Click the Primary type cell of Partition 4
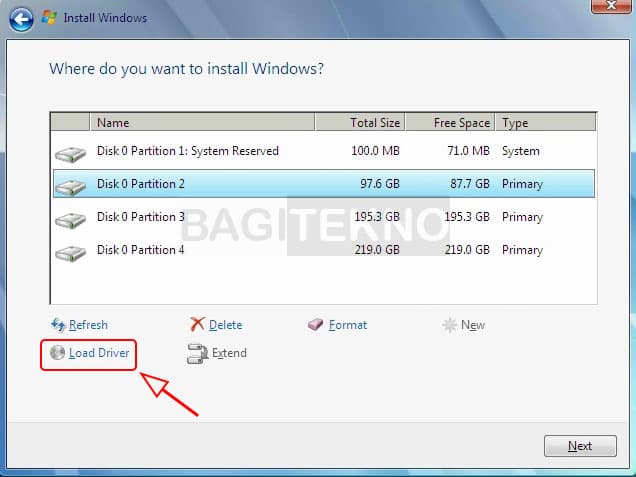The width and height of the screenshot is (636, 477). [522, 250]
